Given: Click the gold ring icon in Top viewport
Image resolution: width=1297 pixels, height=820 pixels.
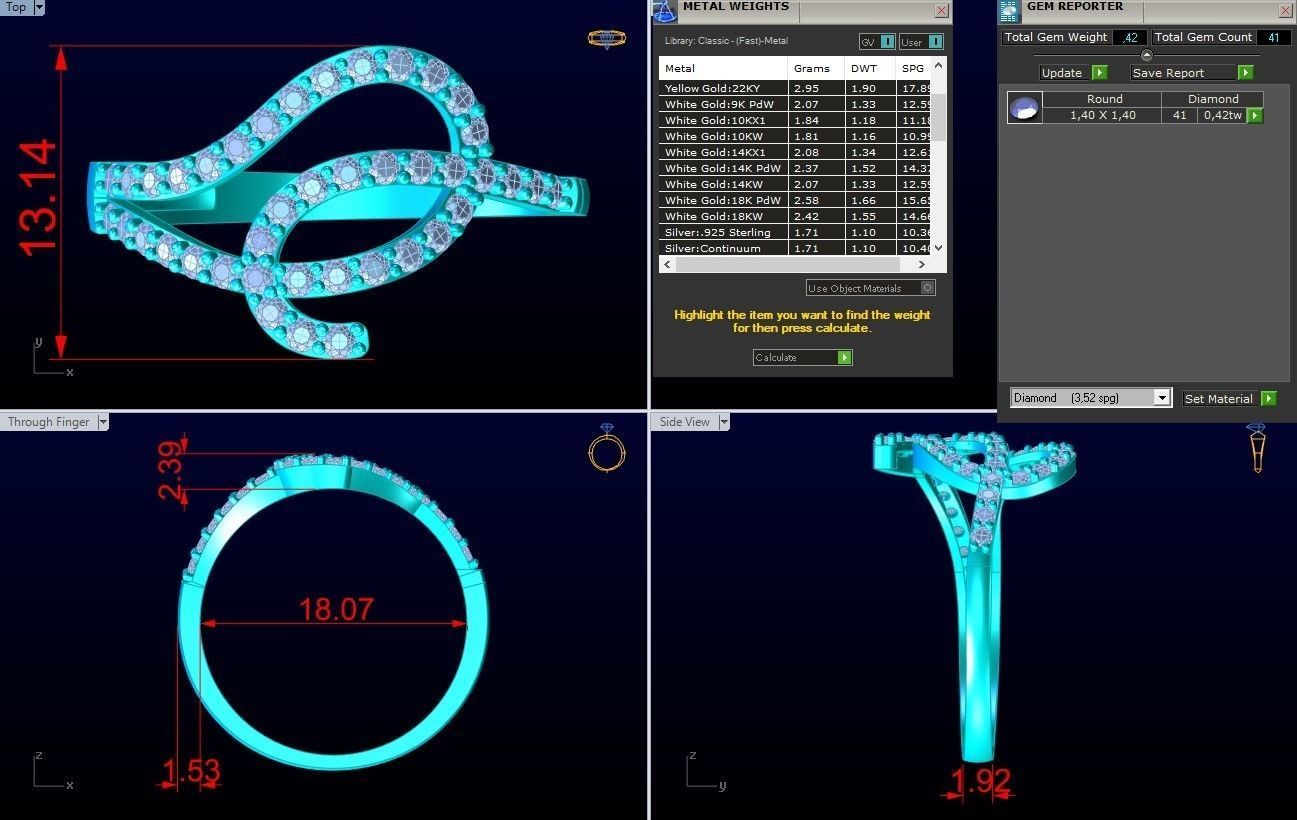Looking at the screenshot, I should coord(607,39).
